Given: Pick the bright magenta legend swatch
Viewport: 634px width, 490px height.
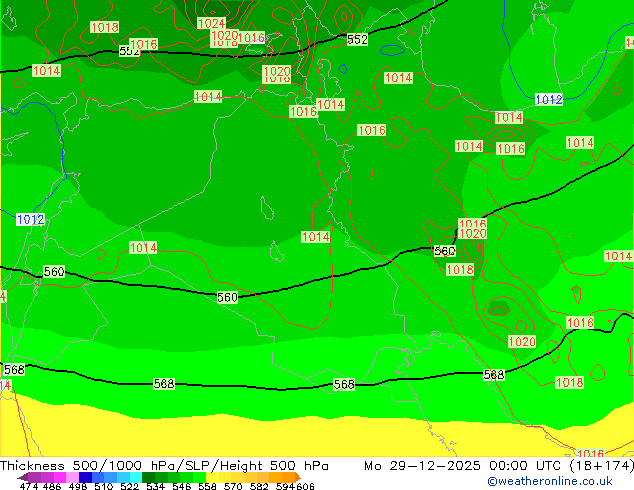Looking at the screenshot, I should coord(60,477).
